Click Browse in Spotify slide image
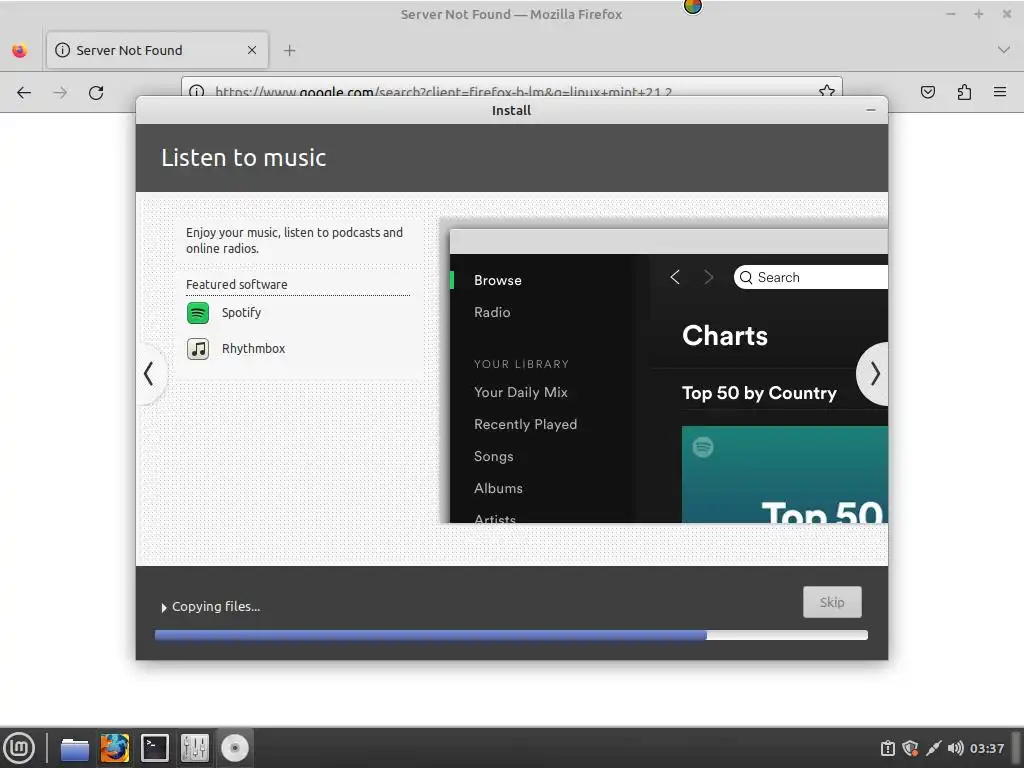Image resolution: width=1024 pixels, height=768 pixels. pos(498,280)
